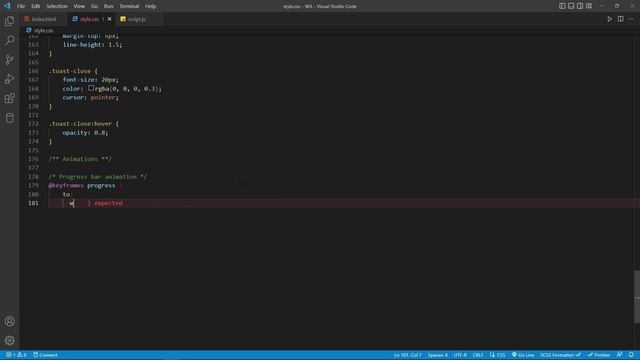Open the Run and Debug view
This screenshot has width=640, height=360.
[9, 79]
